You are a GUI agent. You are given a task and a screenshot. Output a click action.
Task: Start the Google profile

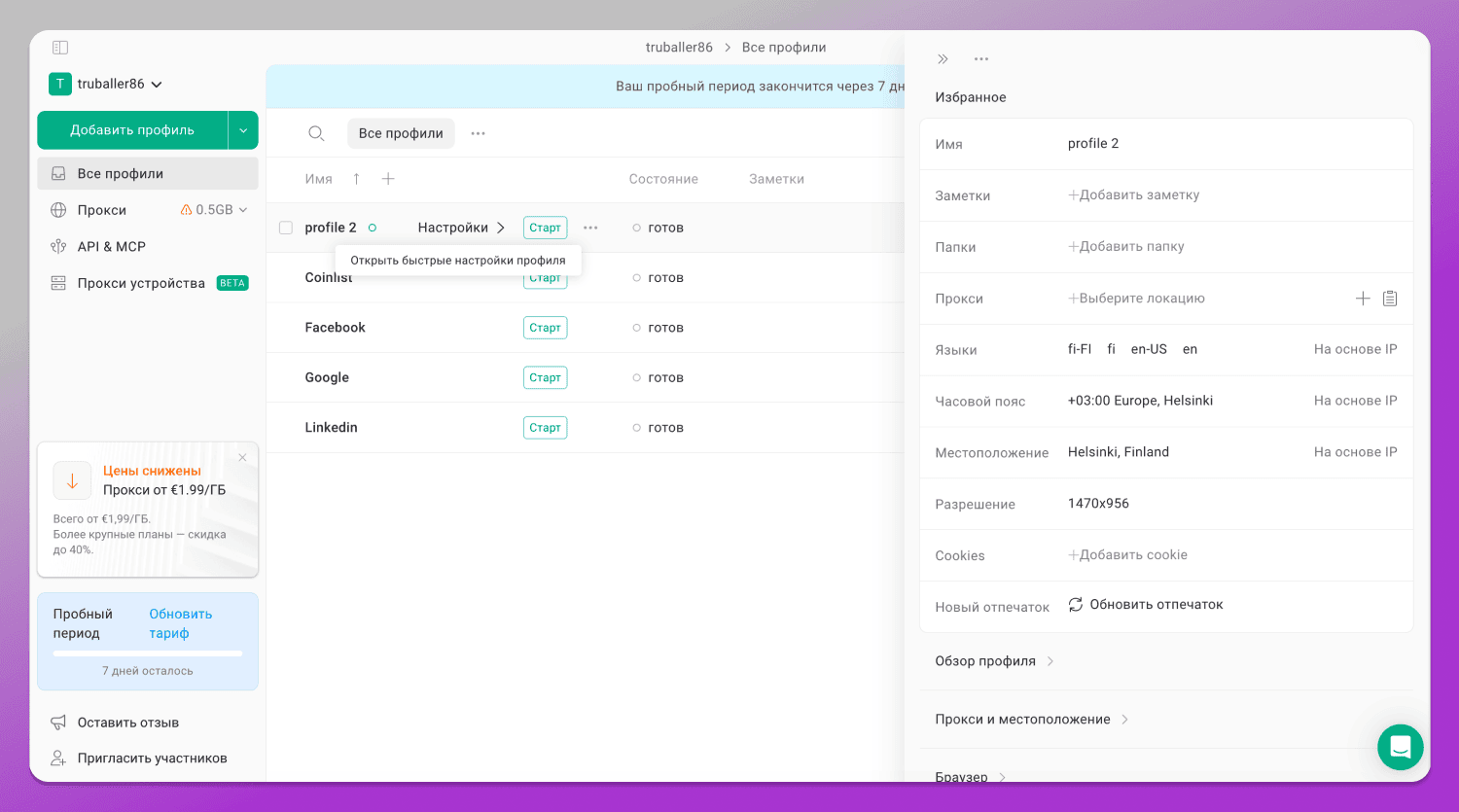[x=545, y=377]
